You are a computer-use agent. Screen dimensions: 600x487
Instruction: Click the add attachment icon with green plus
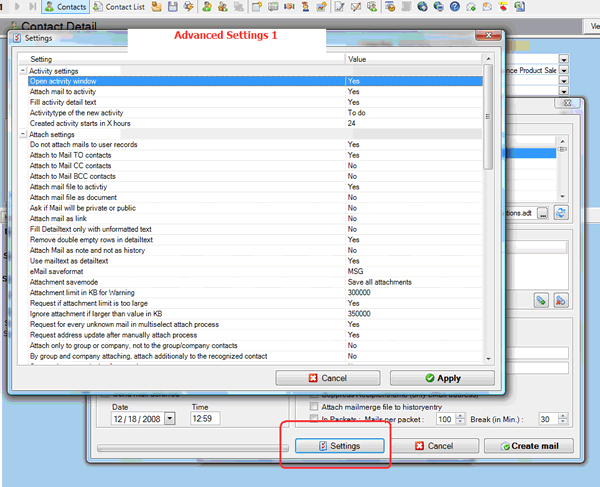pos(540,299)
